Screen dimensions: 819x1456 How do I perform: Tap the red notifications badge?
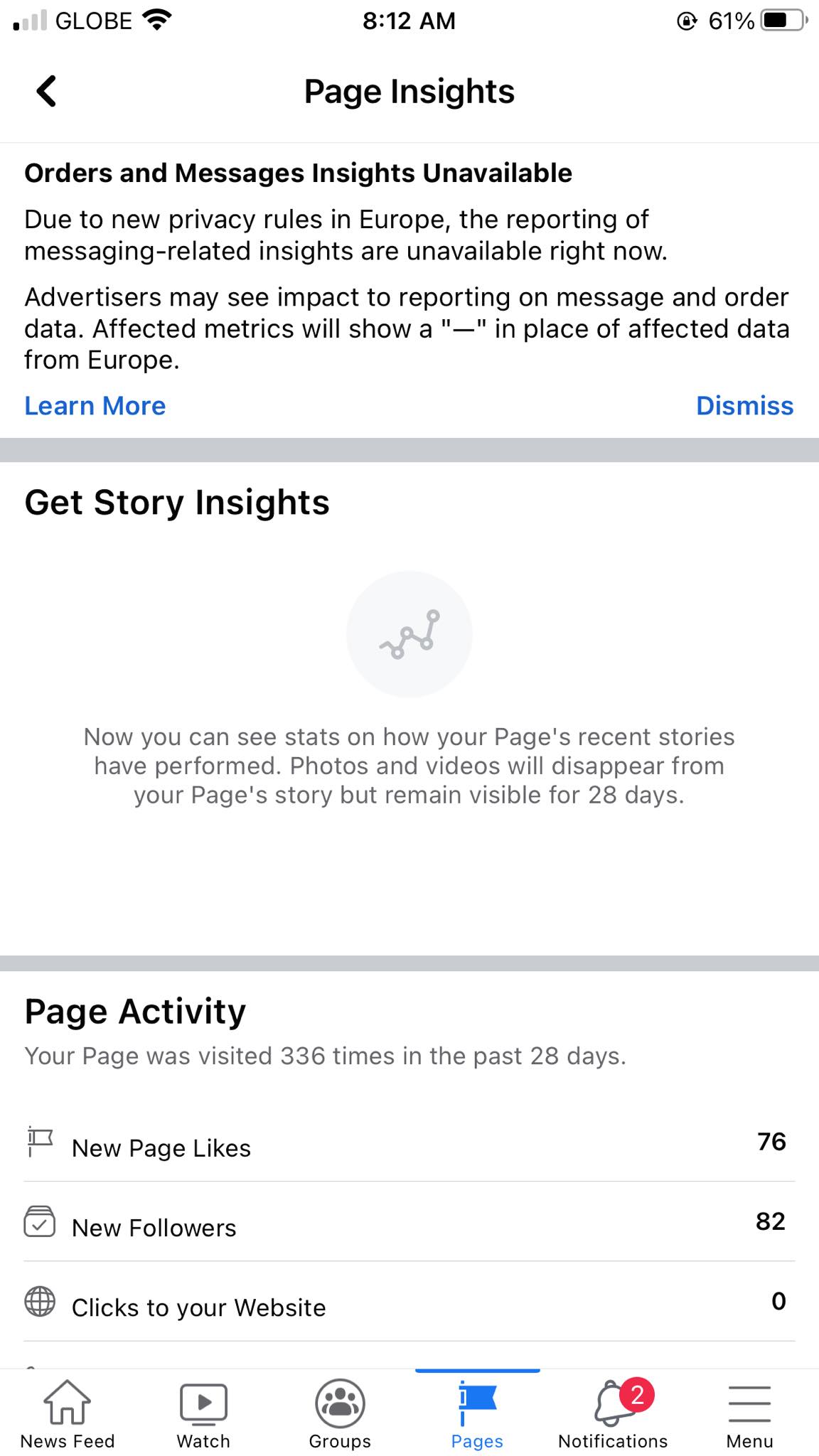click(637, 1395)
